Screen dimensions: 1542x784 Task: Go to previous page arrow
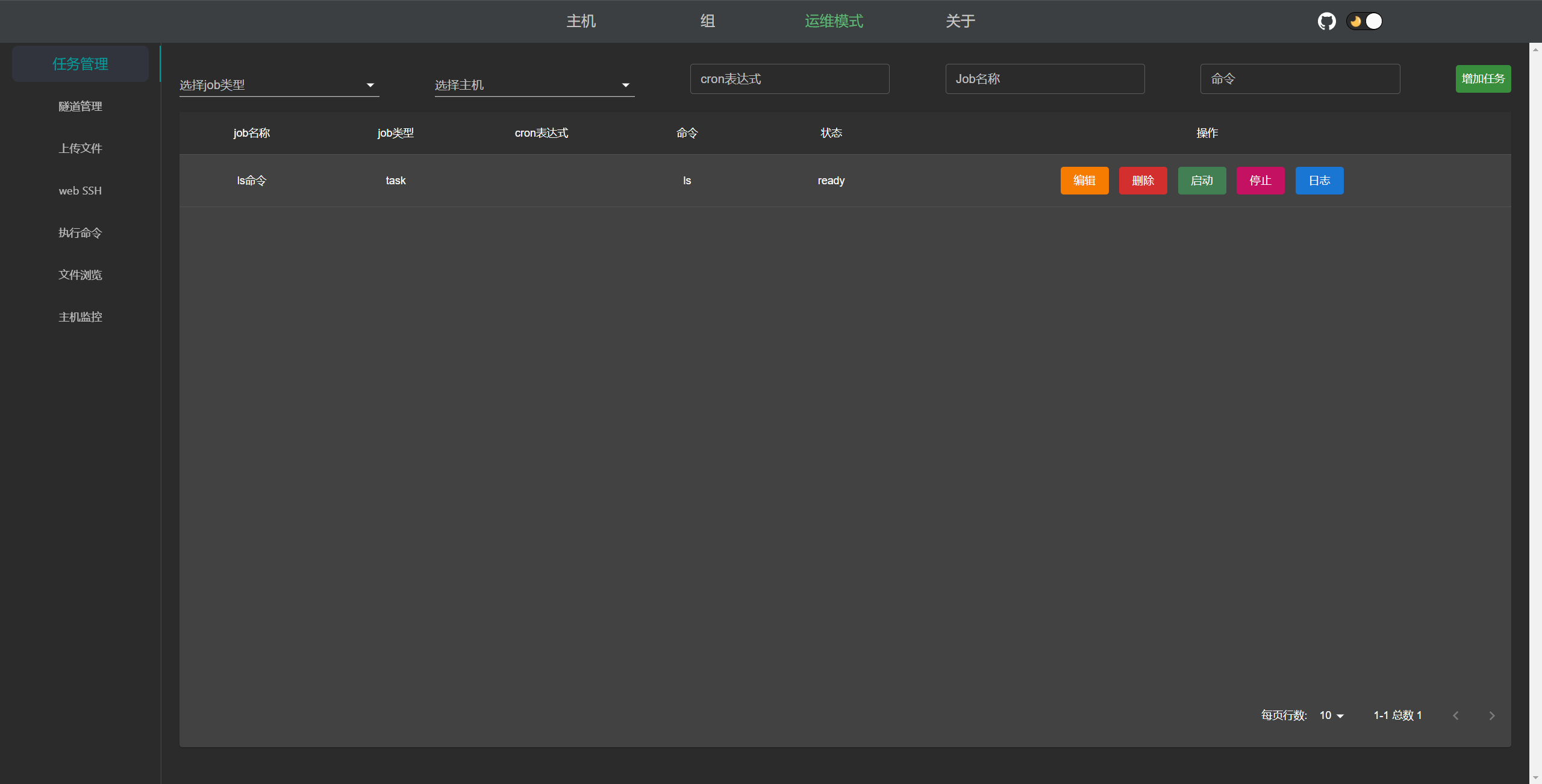click(1456, 715)
